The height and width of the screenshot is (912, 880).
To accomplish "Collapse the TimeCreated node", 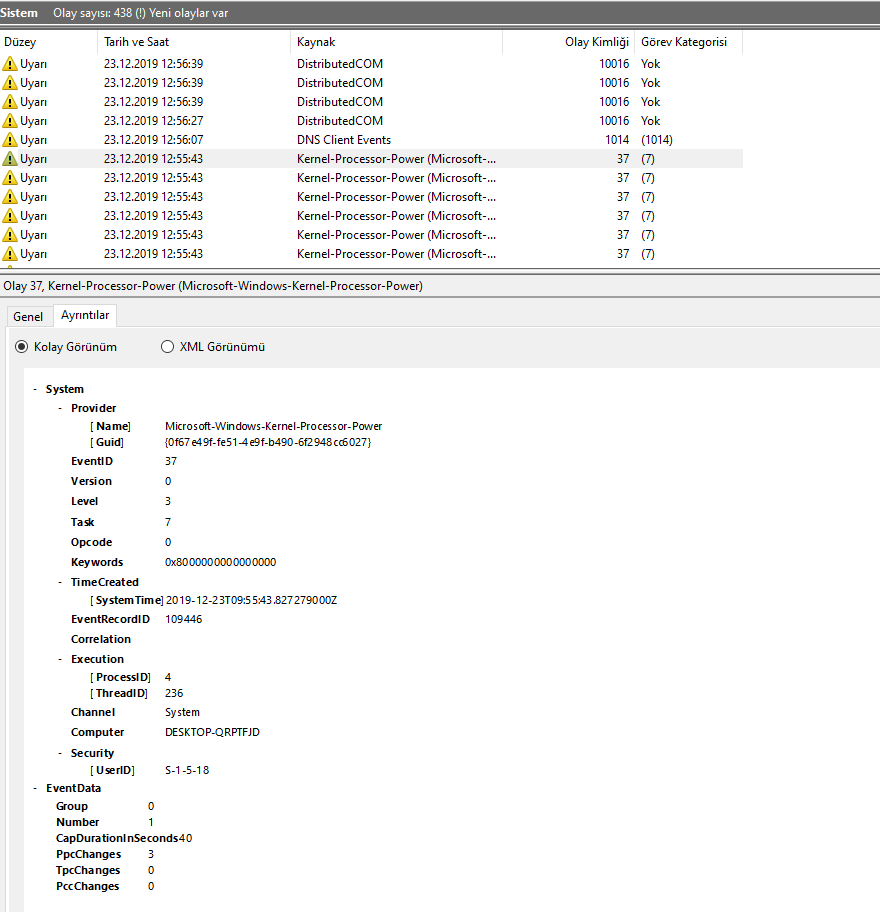I will click(60, 582).
